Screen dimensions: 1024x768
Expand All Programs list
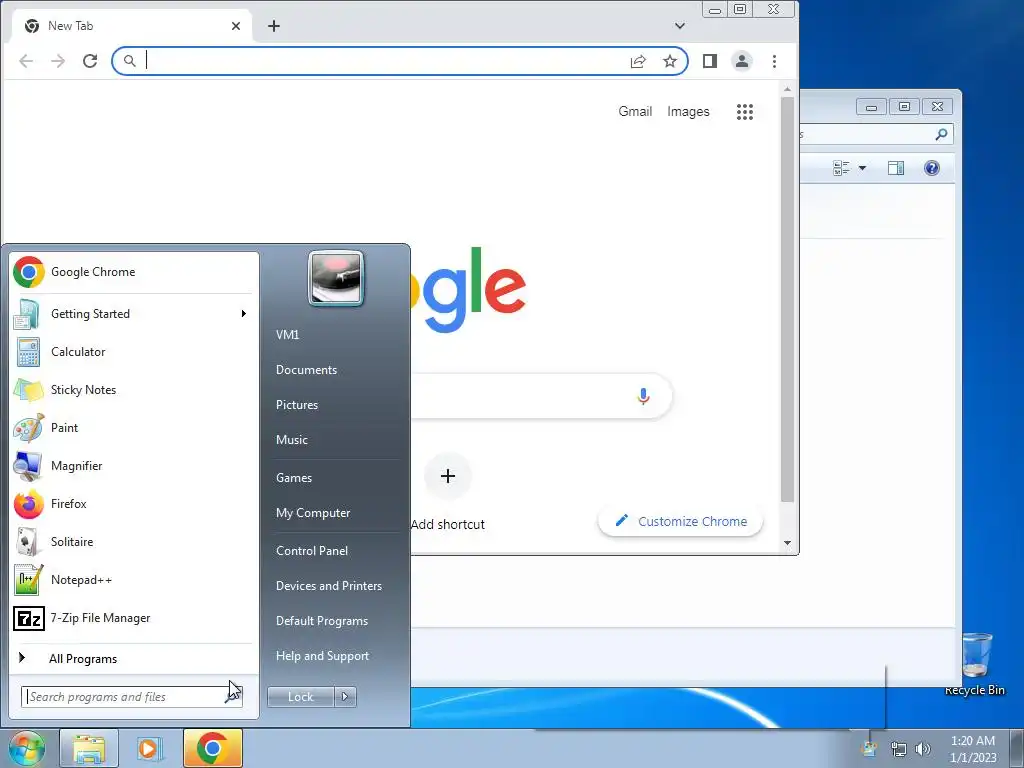point(134,658)
